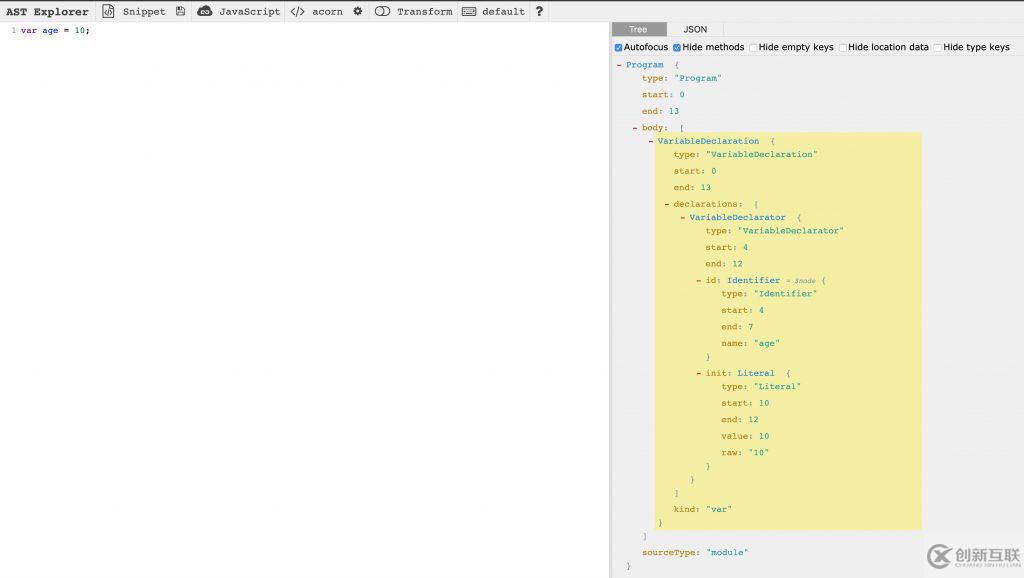
Task: Click the keyboard icon beside default
Action: (468, 12)
